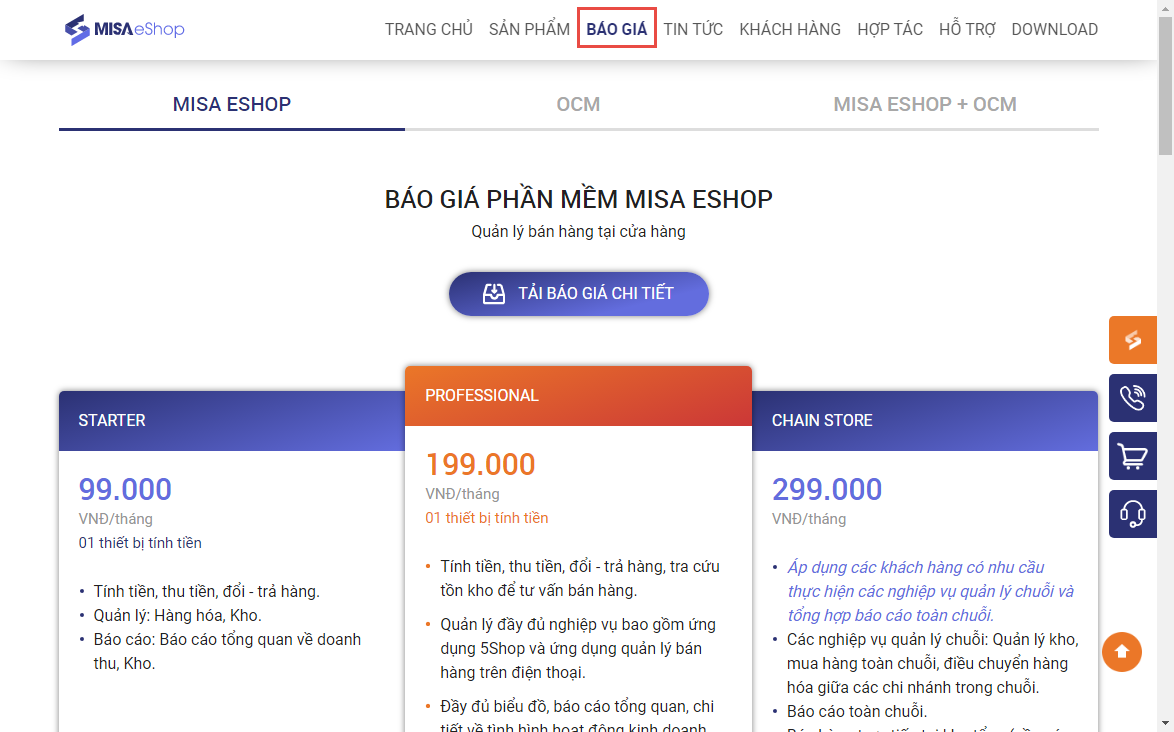Open KHÁCH HÀNG in the navigation

tap(790, 29)
